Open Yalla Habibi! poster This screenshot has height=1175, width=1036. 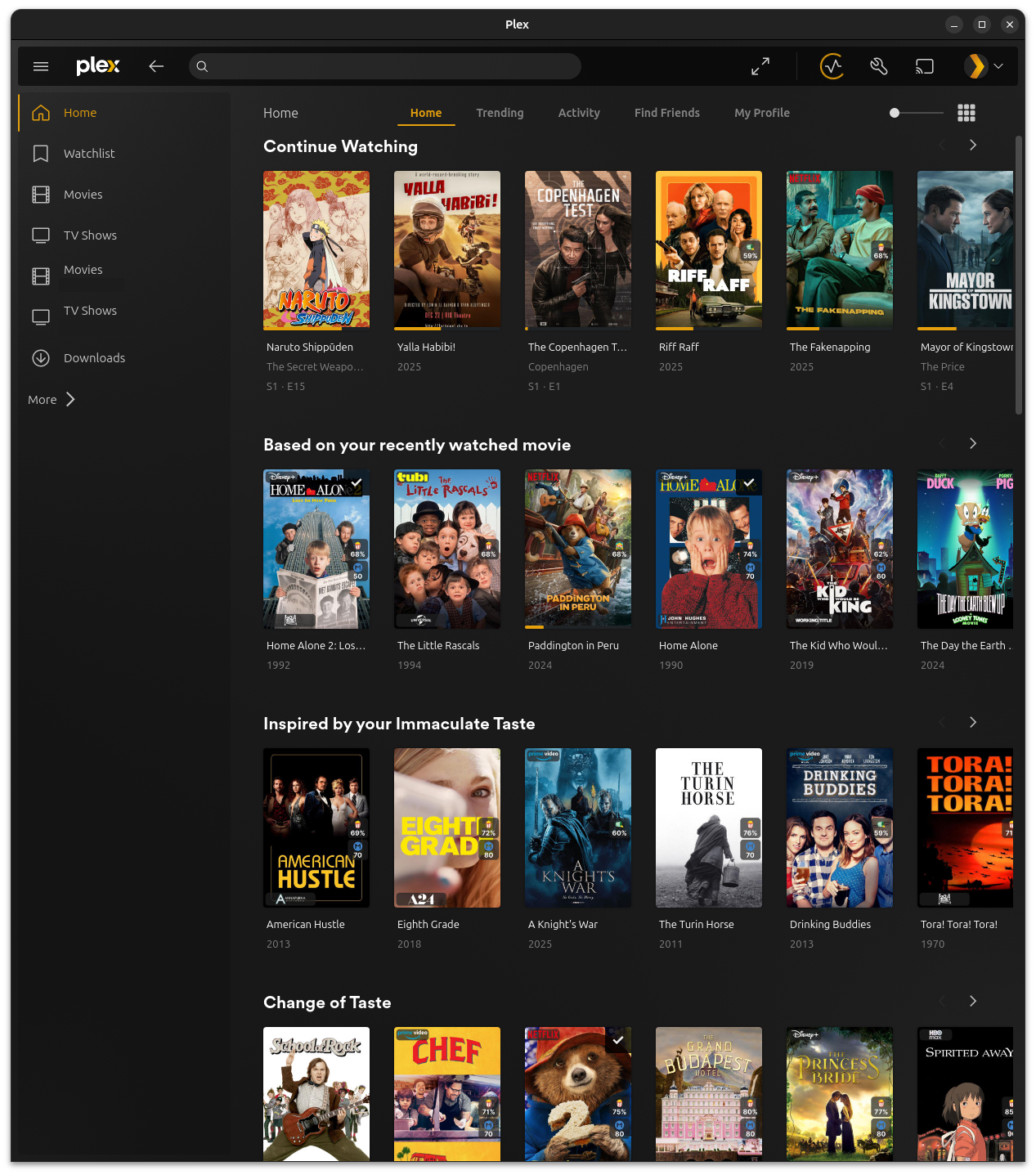pos(447,250)
